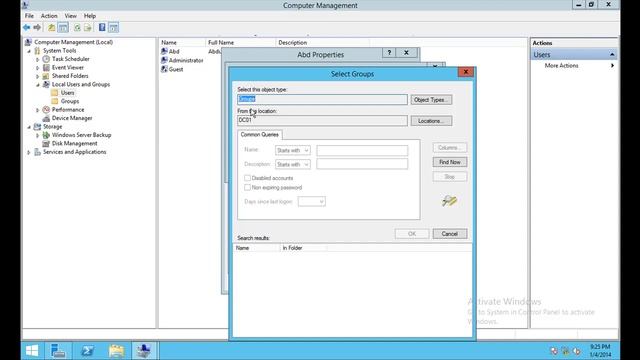Click the Object Types button
The image size is (640, 360).
point(431,100)
